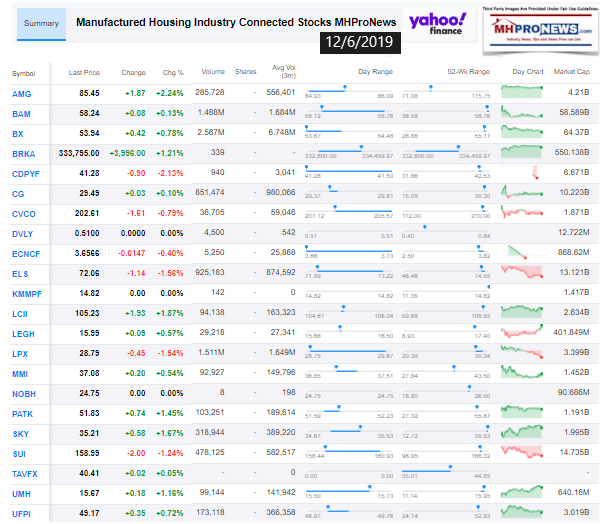Select BX average volume 6.748M

282,133
